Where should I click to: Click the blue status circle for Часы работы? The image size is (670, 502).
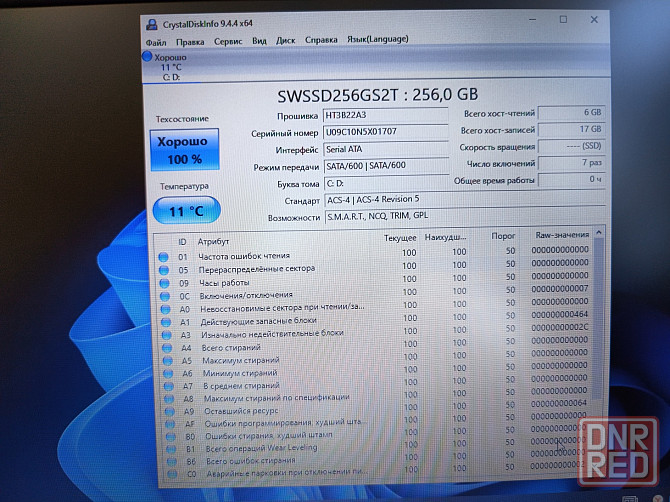click(164, 283)
